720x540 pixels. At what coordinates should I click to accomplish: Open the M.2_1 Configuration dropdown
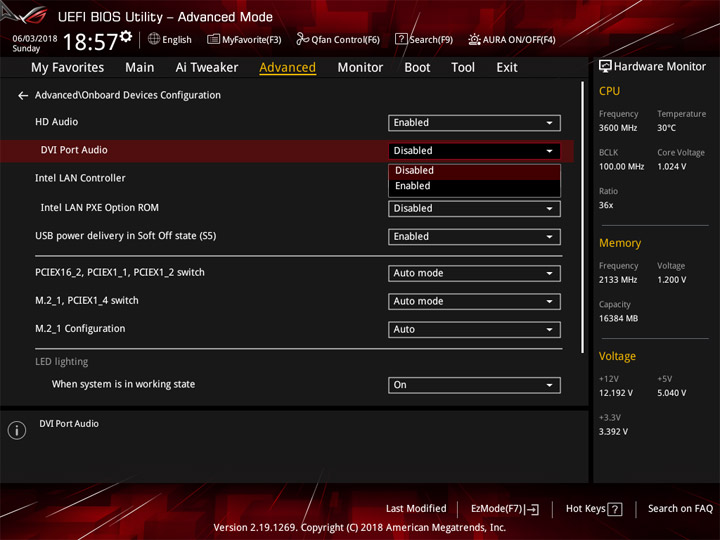pos(474,330)
